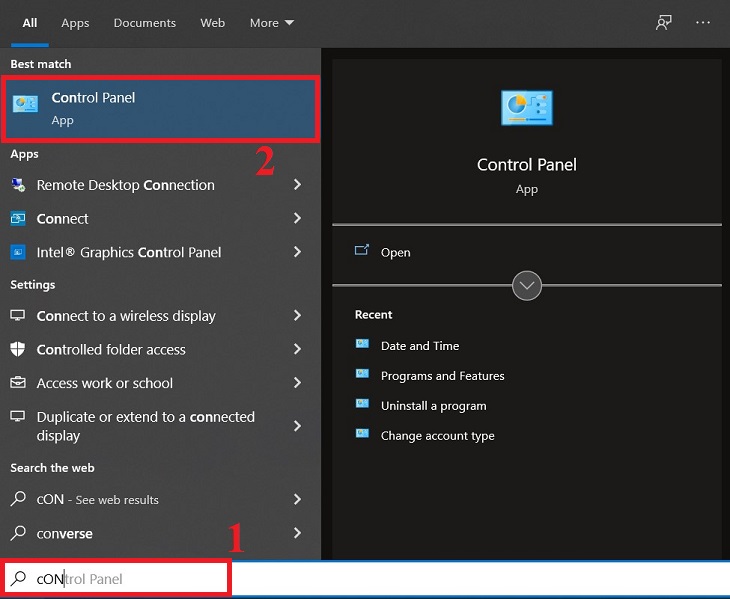Click the search input field with cON typed
The width and height of the screenshot is (730, 599).
pos(116,579)
